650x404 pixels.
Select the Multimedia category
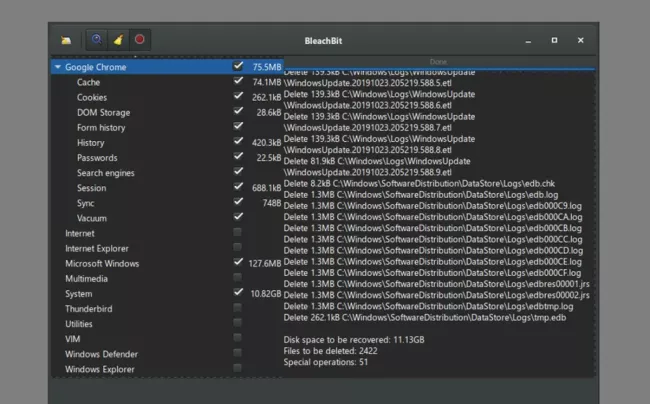tap(86, 279)
